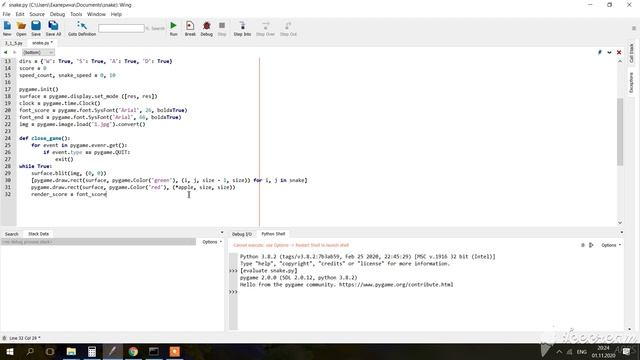Save all files with the Save All icon
Screen dimensions: 640x360
tap(53, 29)
